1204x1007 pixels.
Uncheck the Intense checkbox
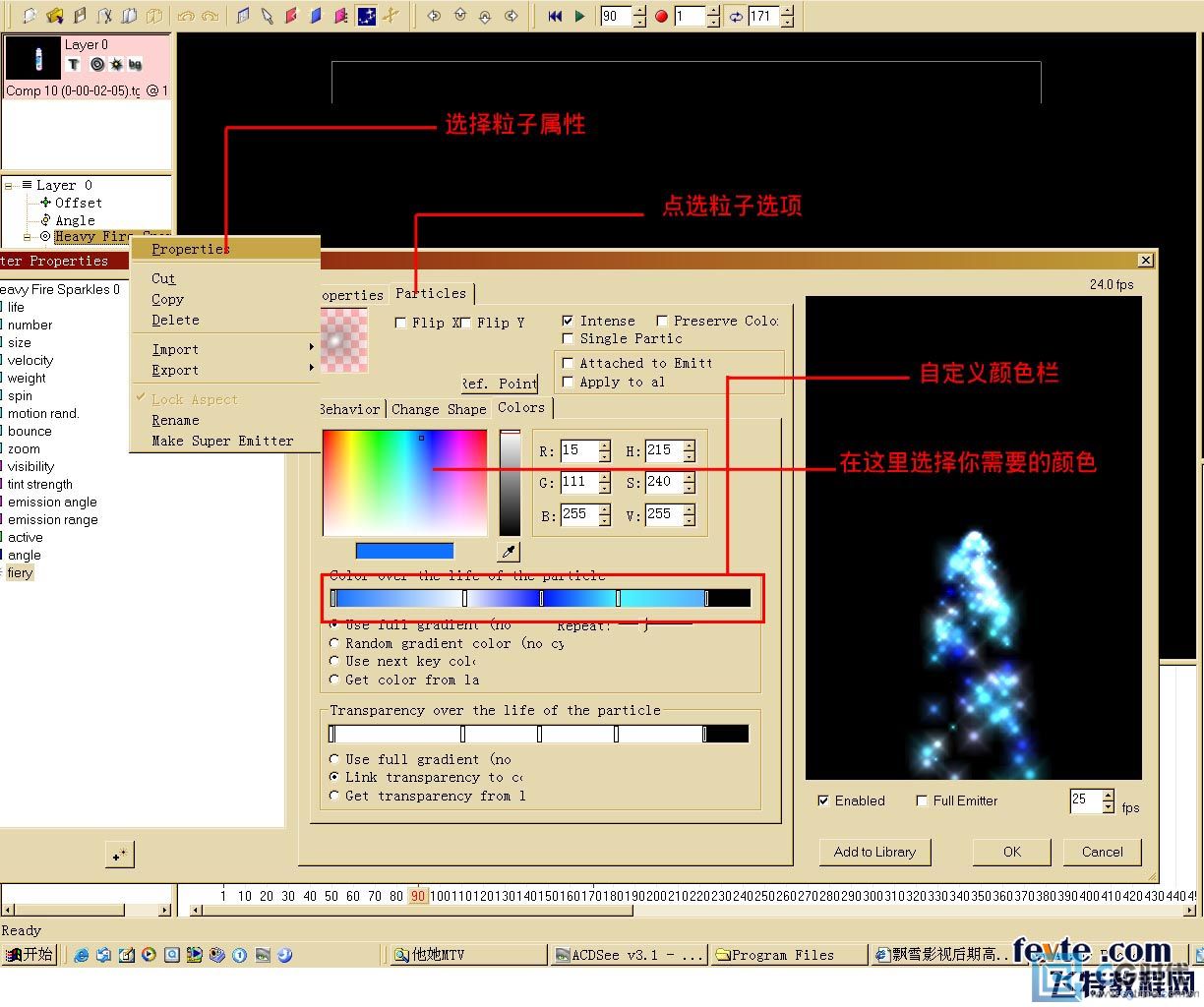coord(568,321)
